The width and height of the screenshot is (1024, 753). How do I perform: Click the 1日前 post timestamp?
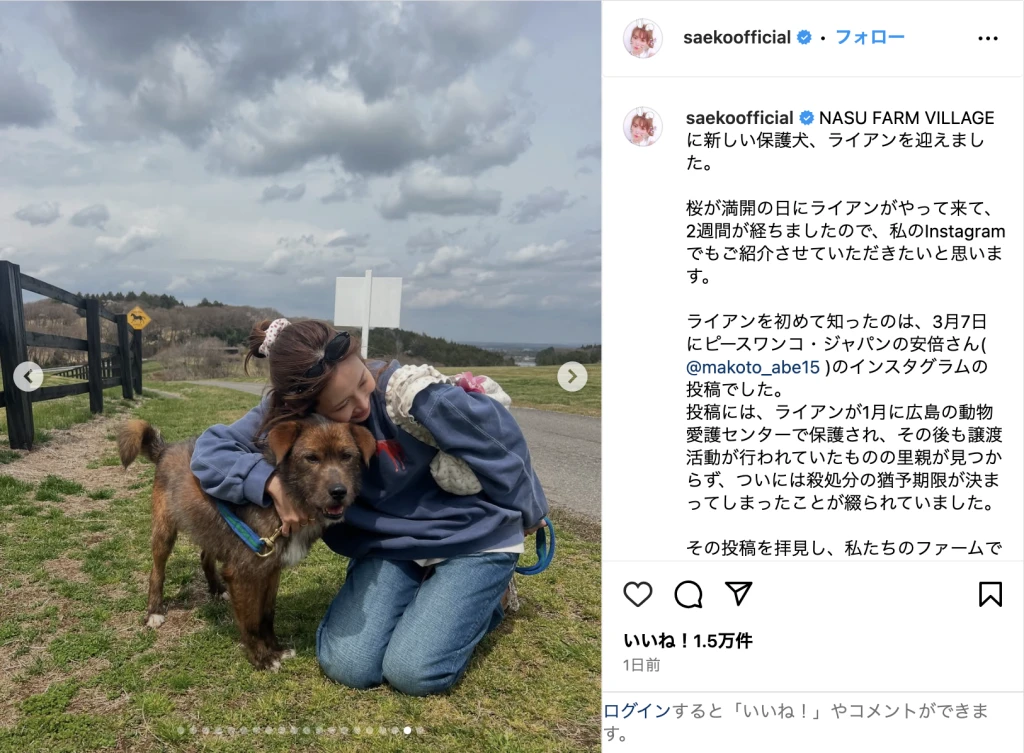641,665
